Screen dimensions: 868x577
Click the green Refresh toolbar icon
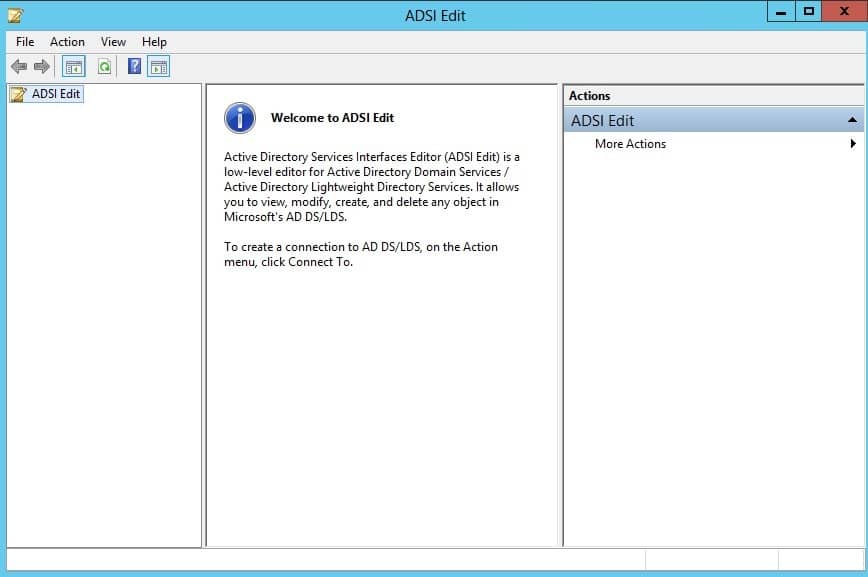pos(104,67)
